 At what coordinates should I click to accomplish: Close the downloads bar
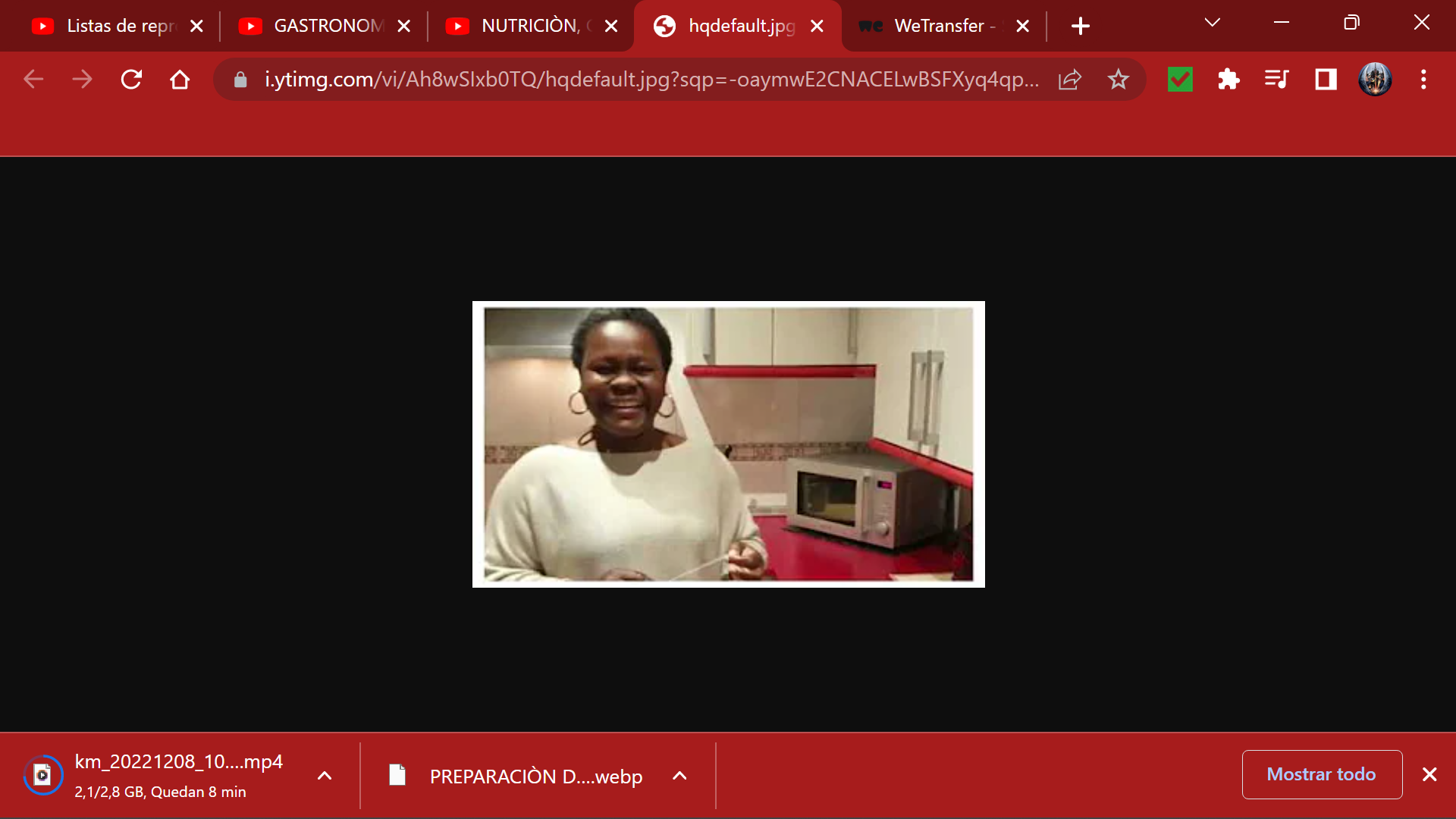click(1429, 774)
